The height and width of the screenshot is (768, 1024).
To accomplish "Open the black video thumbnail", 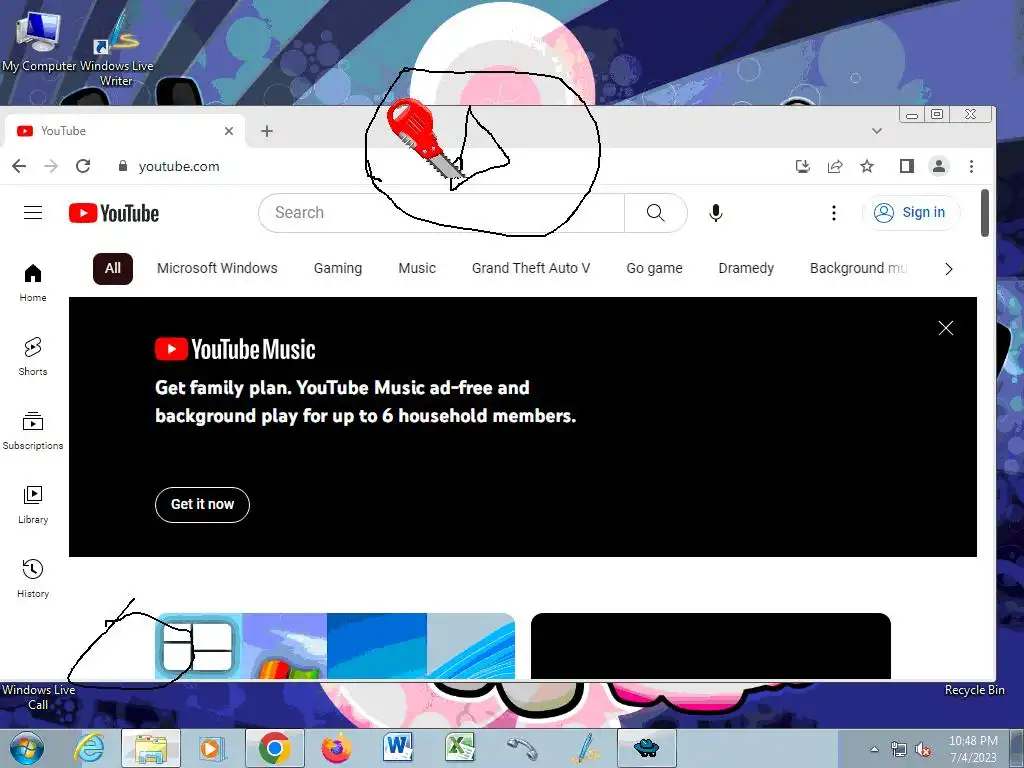I will point(711,646).
